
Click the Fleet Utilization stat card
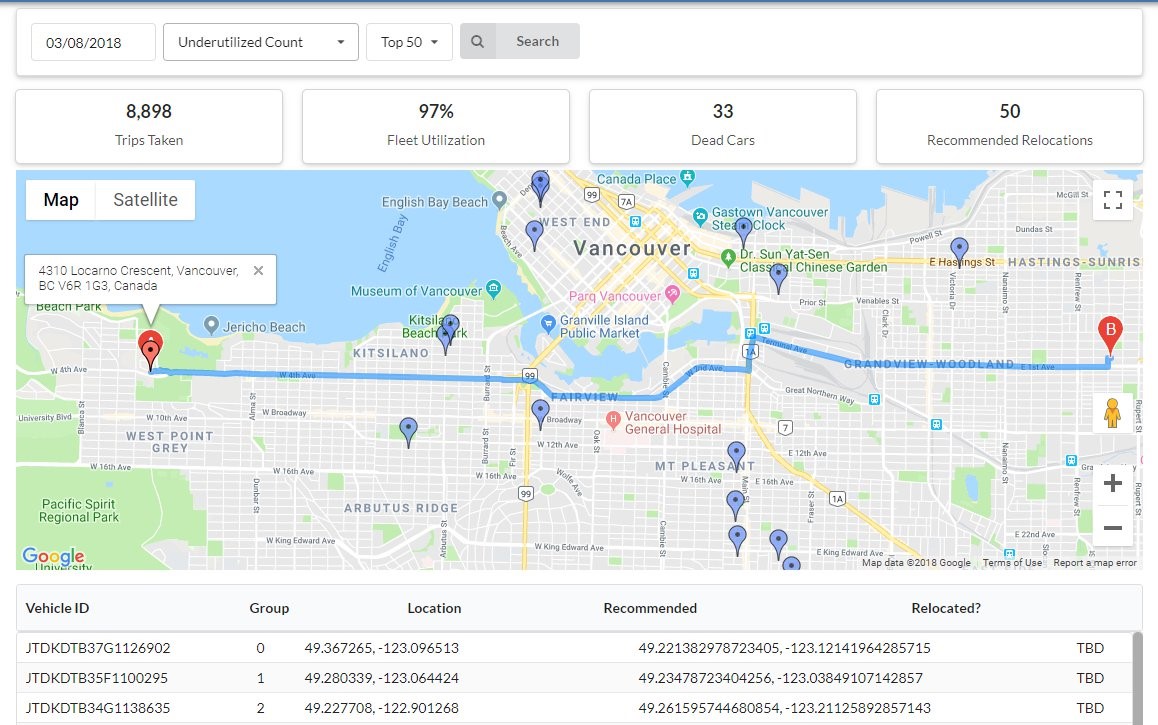pos(436,126)
